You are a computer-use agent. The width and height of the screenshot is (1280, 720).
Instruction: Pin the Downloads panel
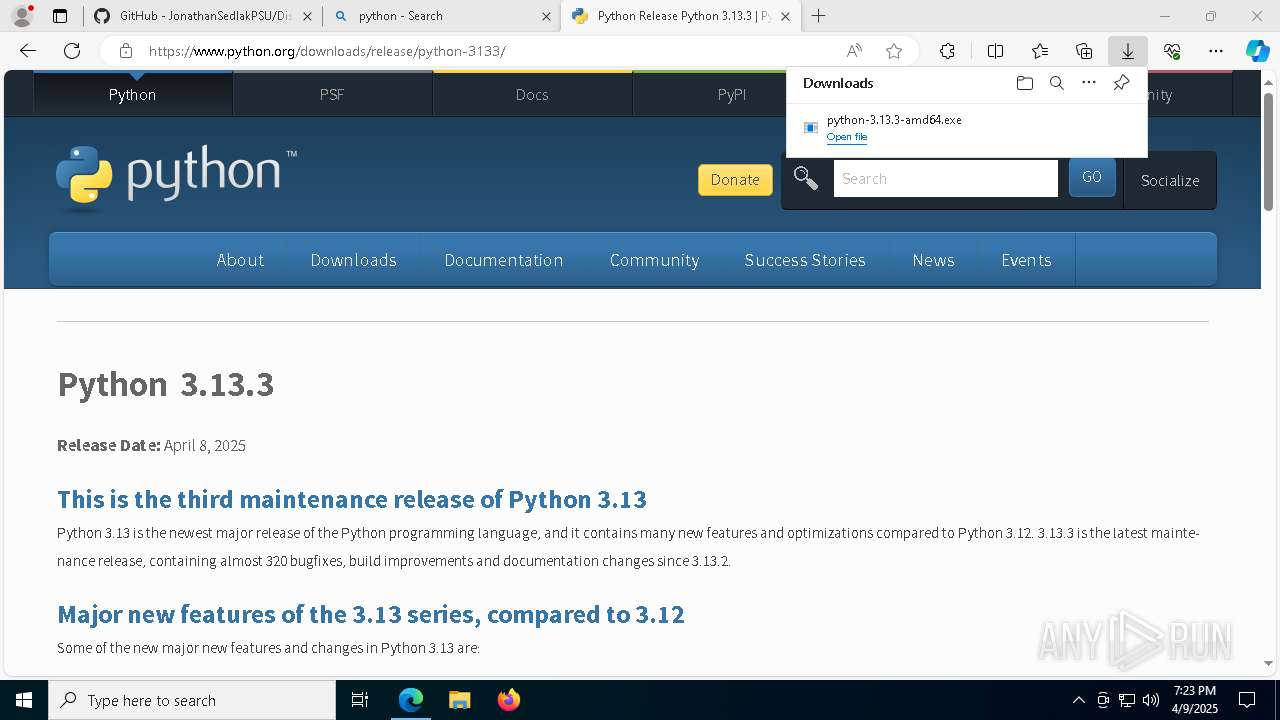1121,83
